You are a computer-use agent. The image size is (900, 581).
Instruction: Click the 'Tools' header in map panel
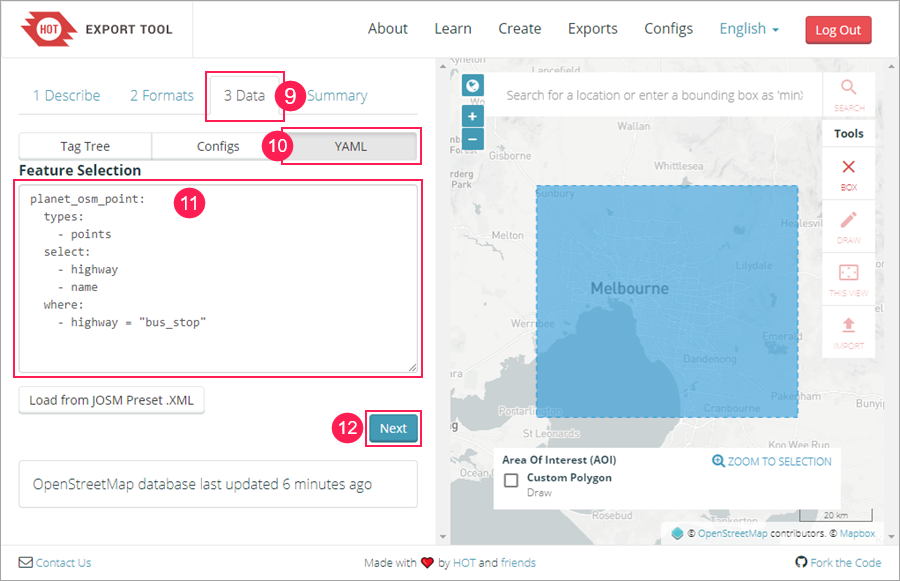pos(848,134)
